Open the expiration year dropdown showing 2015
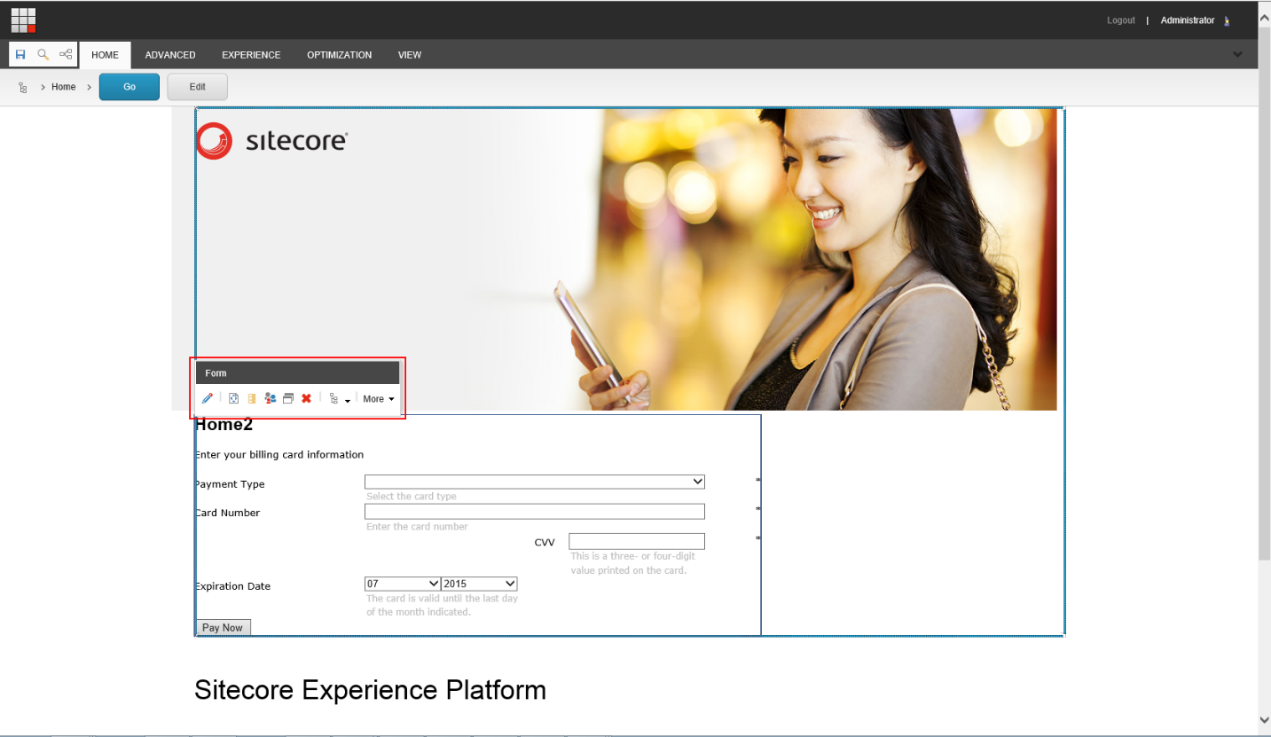 (x=479, y=584)
